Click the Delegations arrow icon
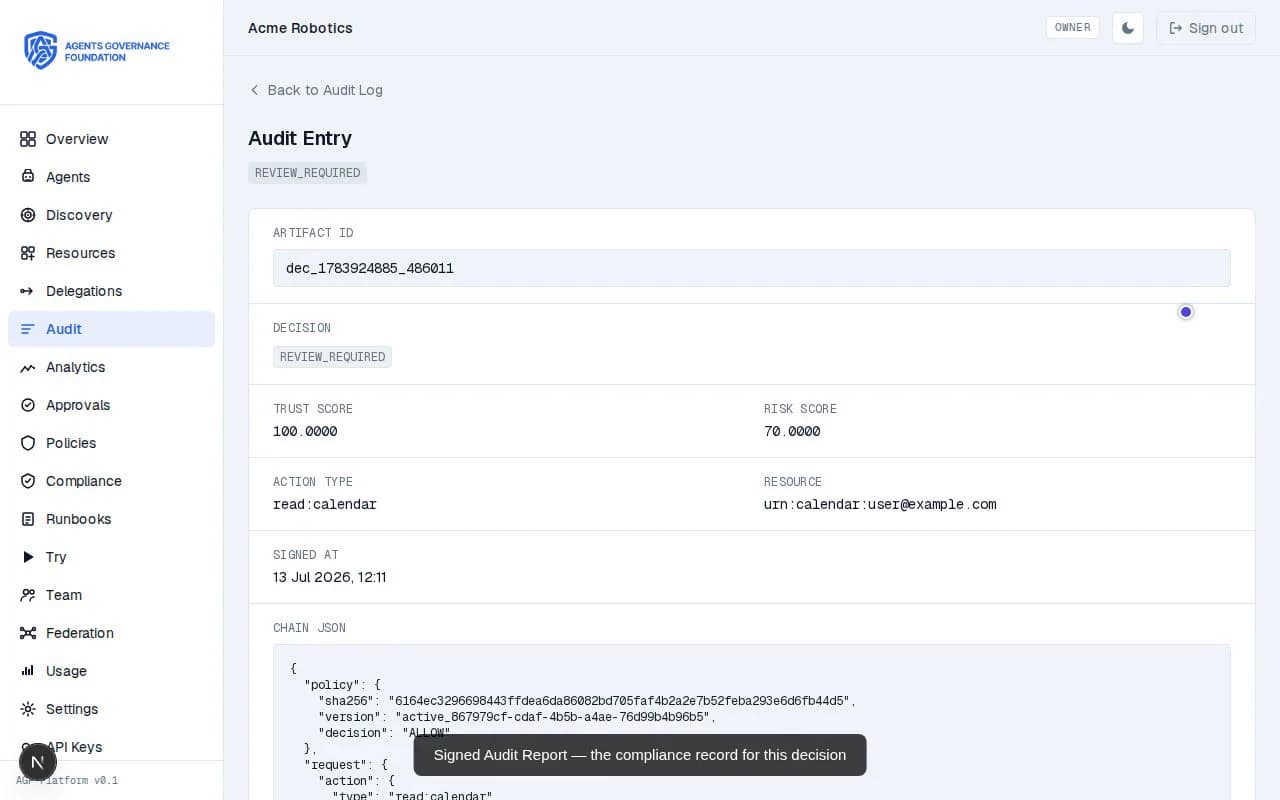This screenshot has width=1280, height=800. [28, 291]
